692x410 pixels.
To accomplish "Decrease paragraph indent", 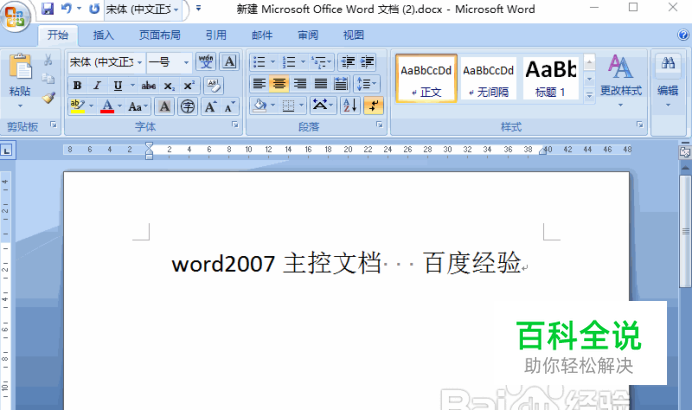I will tap(348, 62).
